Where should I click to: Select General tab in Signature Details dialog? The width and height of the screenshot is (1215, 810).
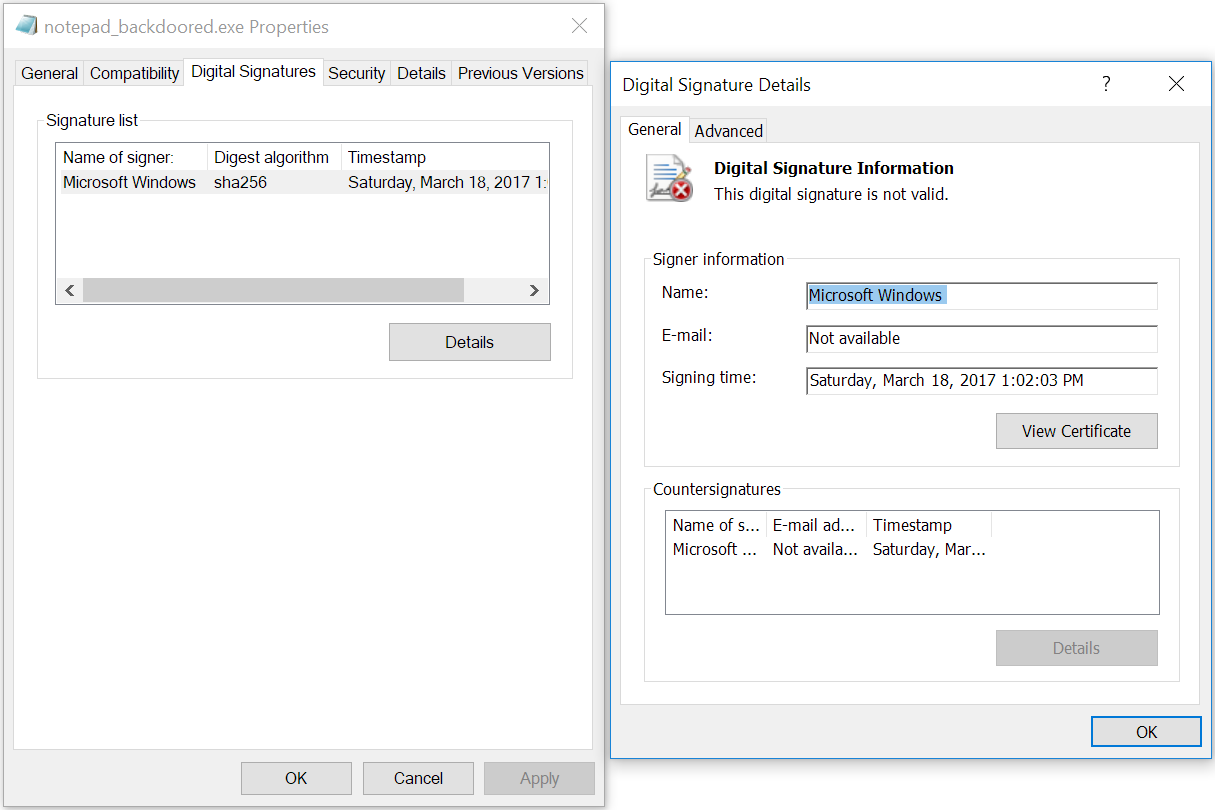655,129
